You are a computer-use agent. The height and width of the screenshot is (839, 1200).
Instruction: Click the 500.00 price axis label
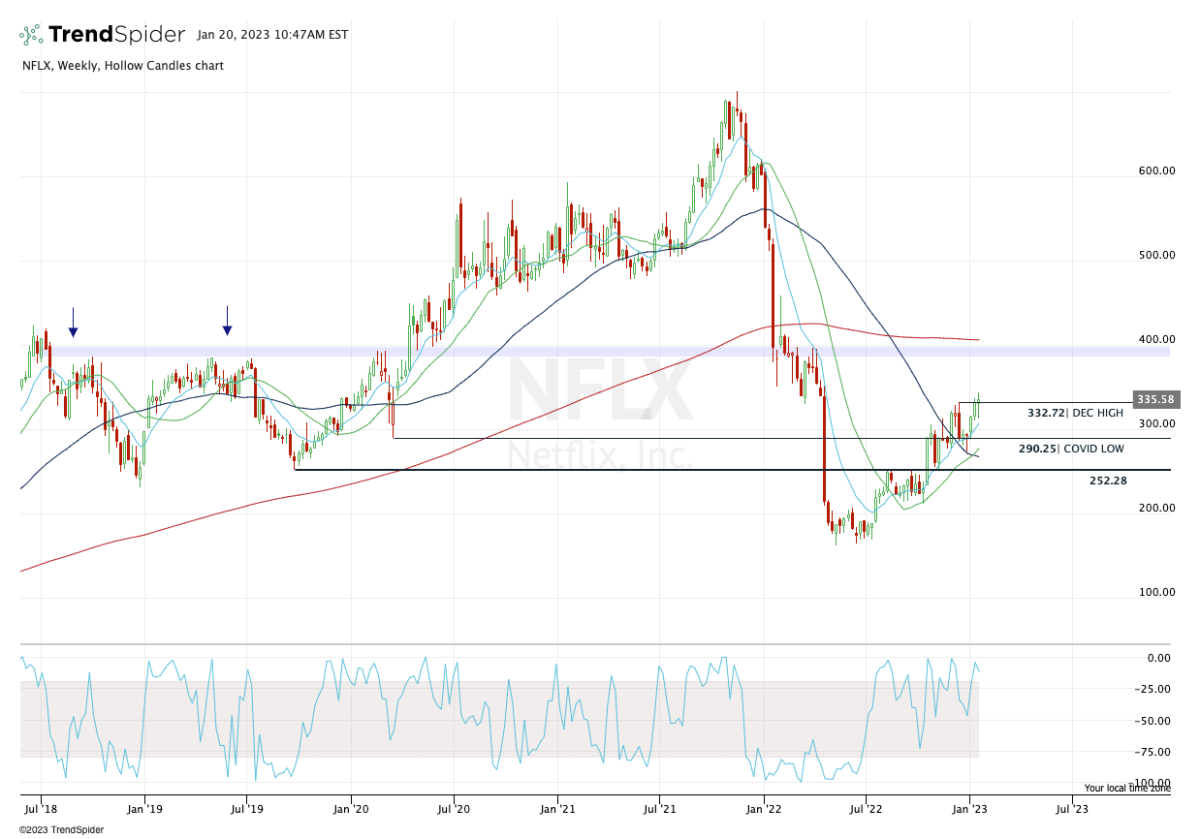(1157, 255)
